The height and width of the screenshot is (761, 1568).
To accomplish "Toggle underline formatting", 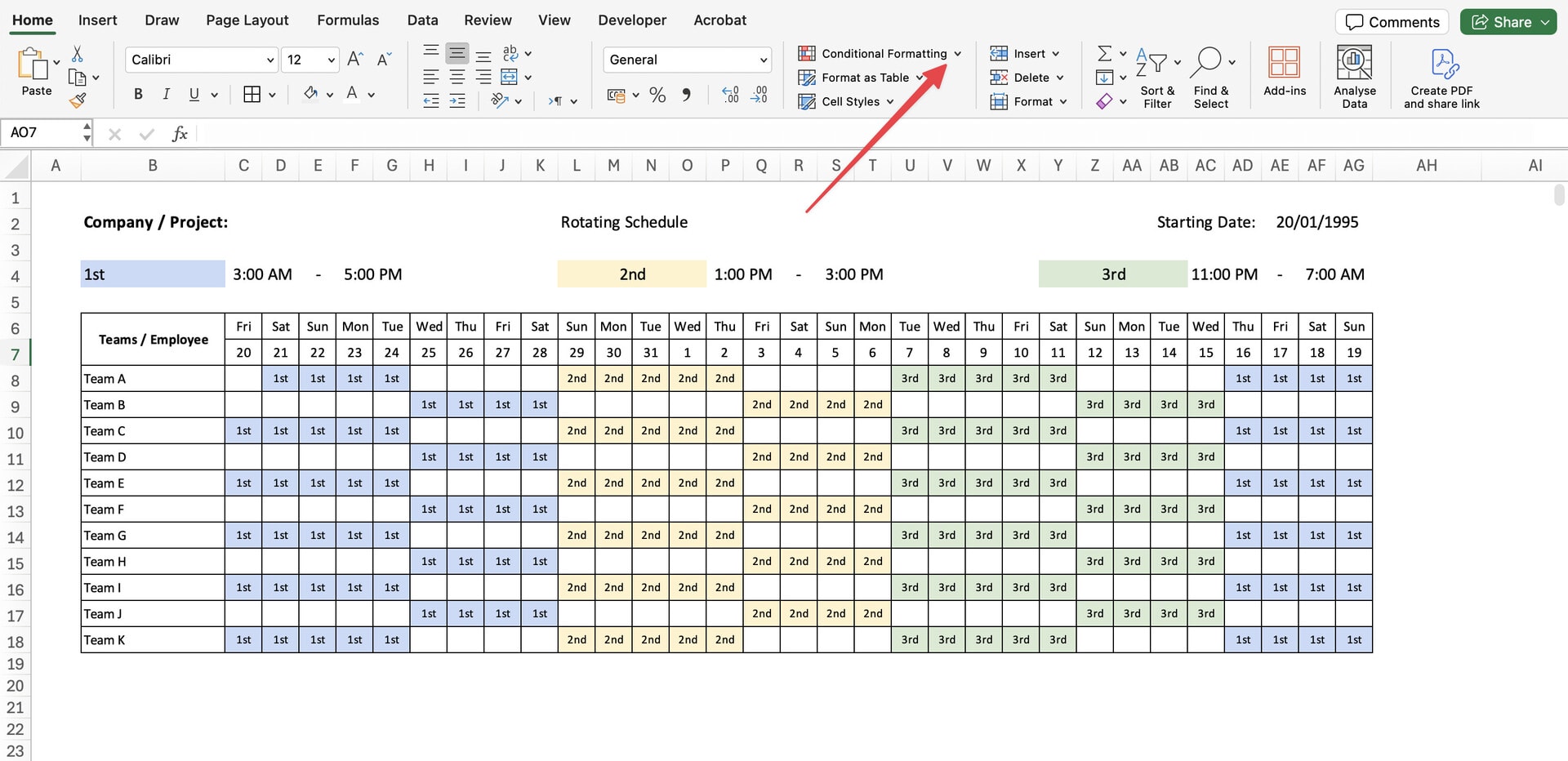I will point(194,94).
